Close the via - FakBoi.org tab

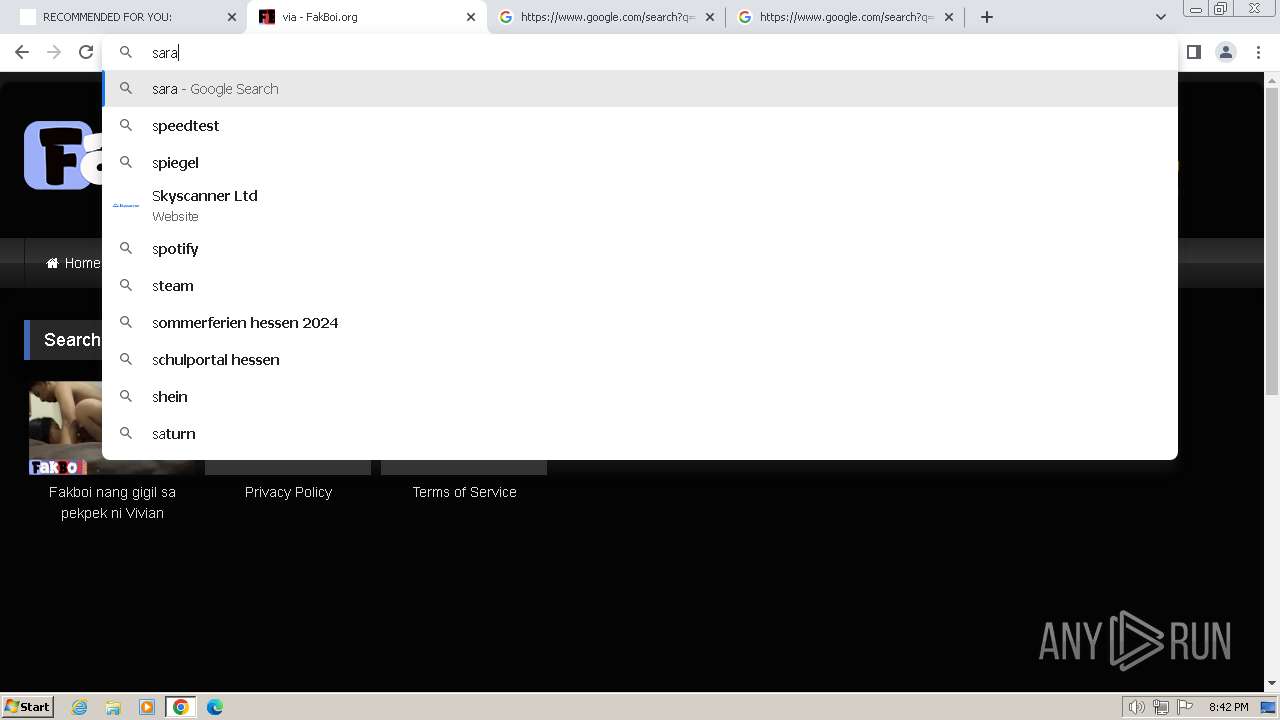click(471, 17)
